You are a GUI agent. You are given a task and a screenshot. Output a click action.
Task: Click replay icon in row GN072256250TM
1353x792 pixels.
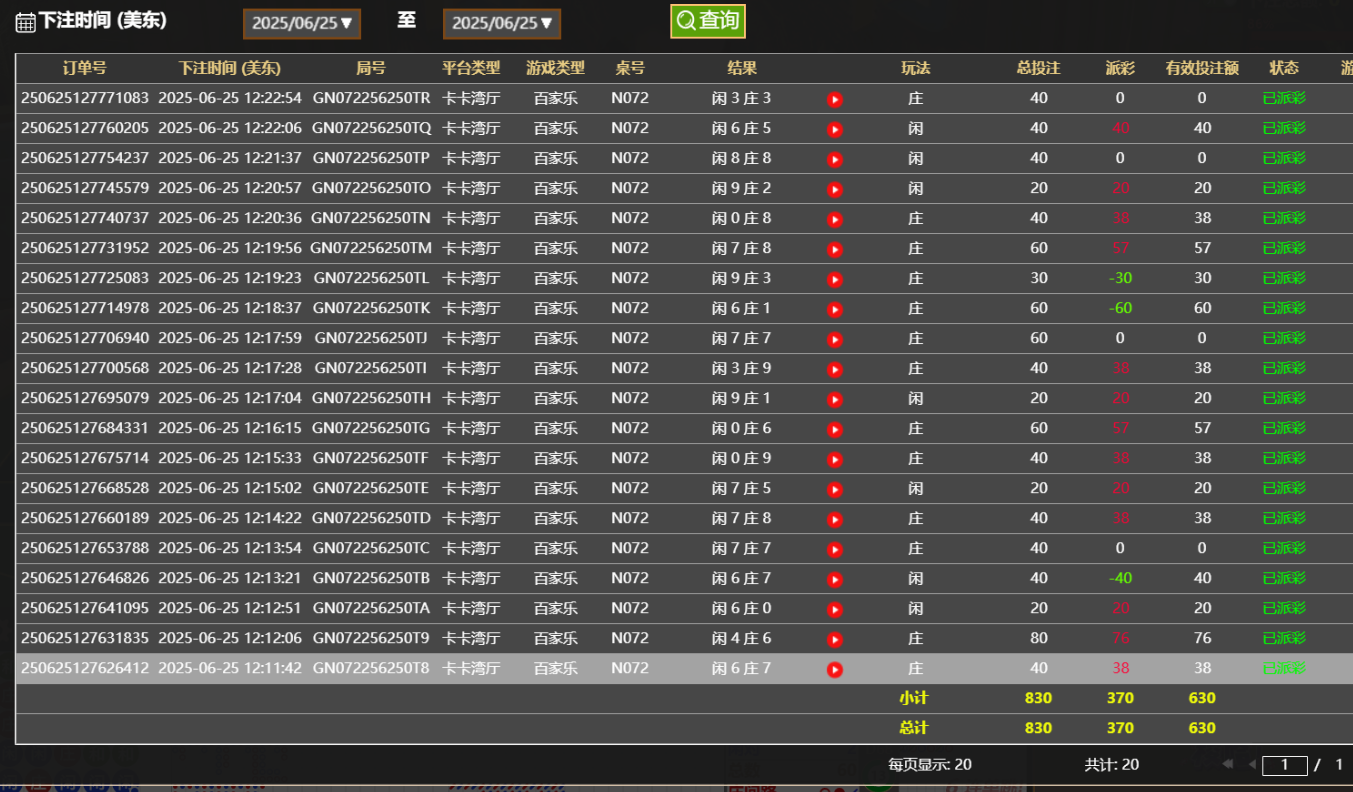click(835, 249)
